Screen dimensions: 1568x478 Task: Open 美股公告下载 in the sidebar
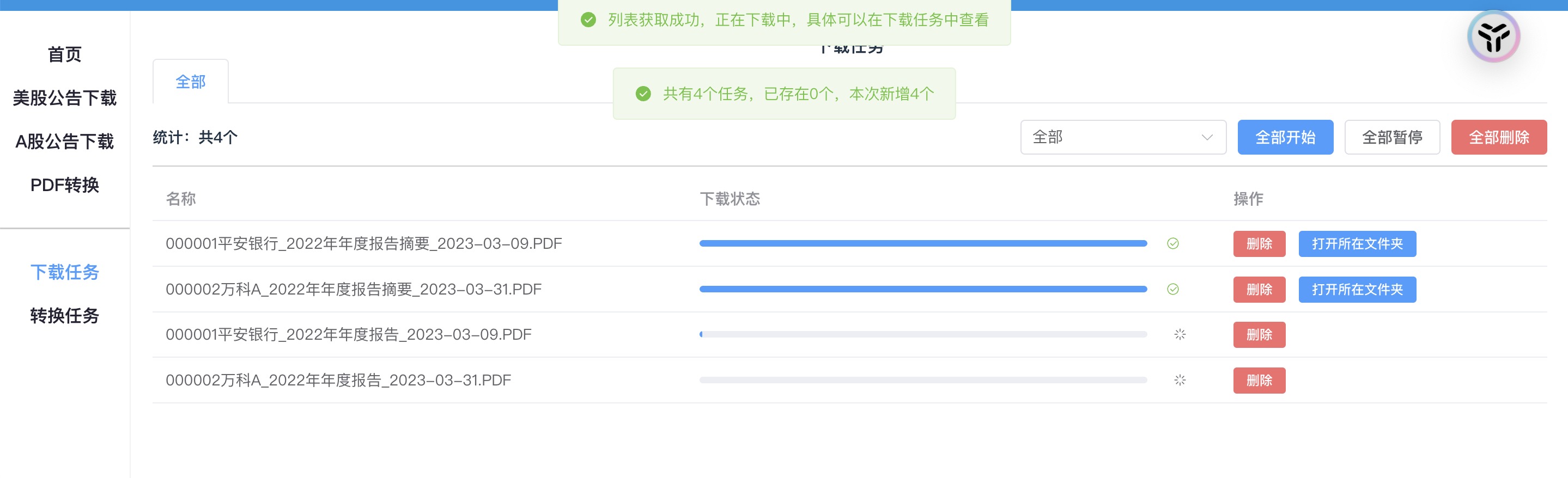(64, 98)
